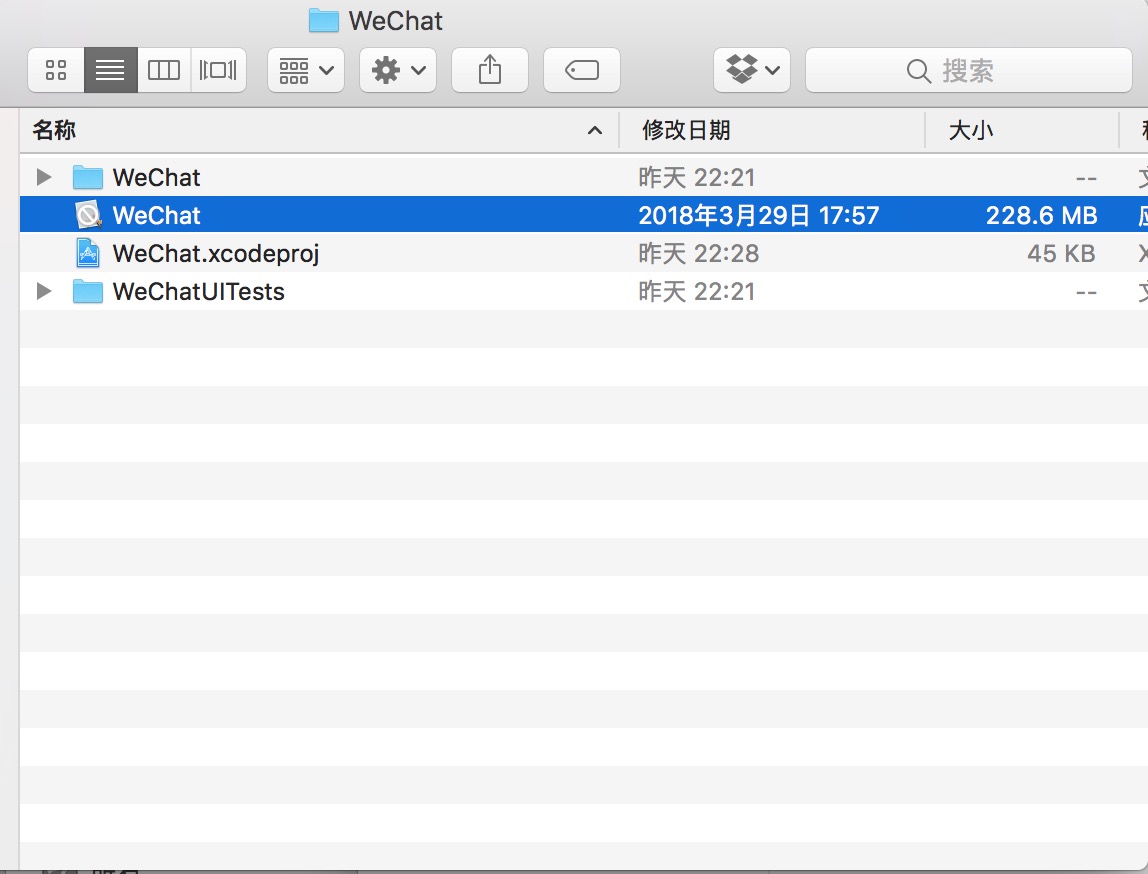Click the WeChat folder proxy icon in title bar
This screenshot has width=1148, height=874.
tap(324, 20)
